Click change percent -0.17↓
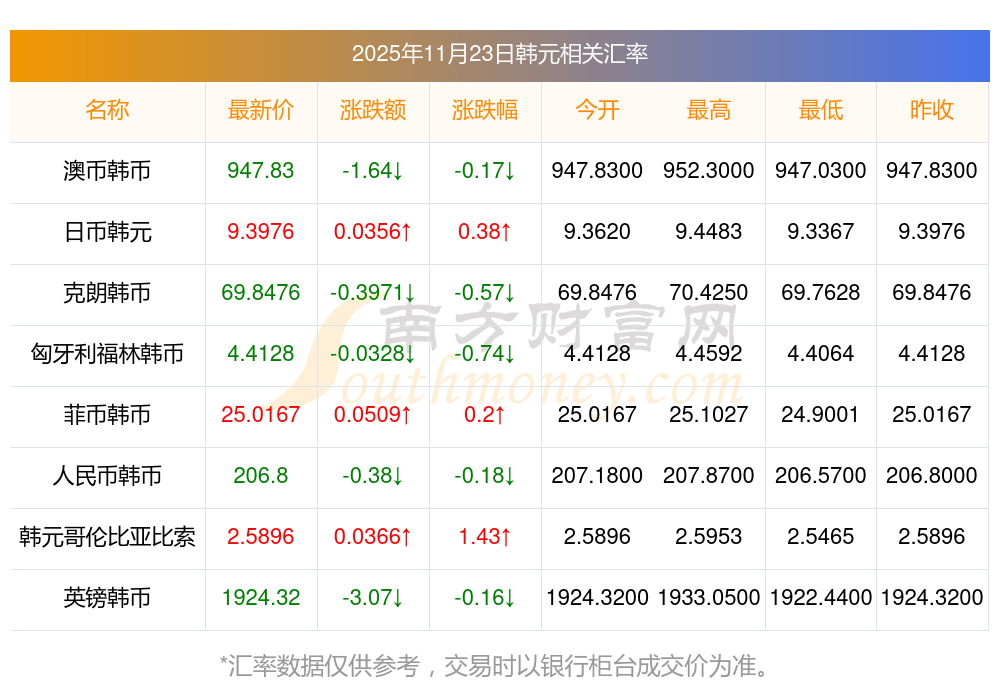Viewport: 1000px width, 697px height. pyautogui.click(x=485, y=171)
